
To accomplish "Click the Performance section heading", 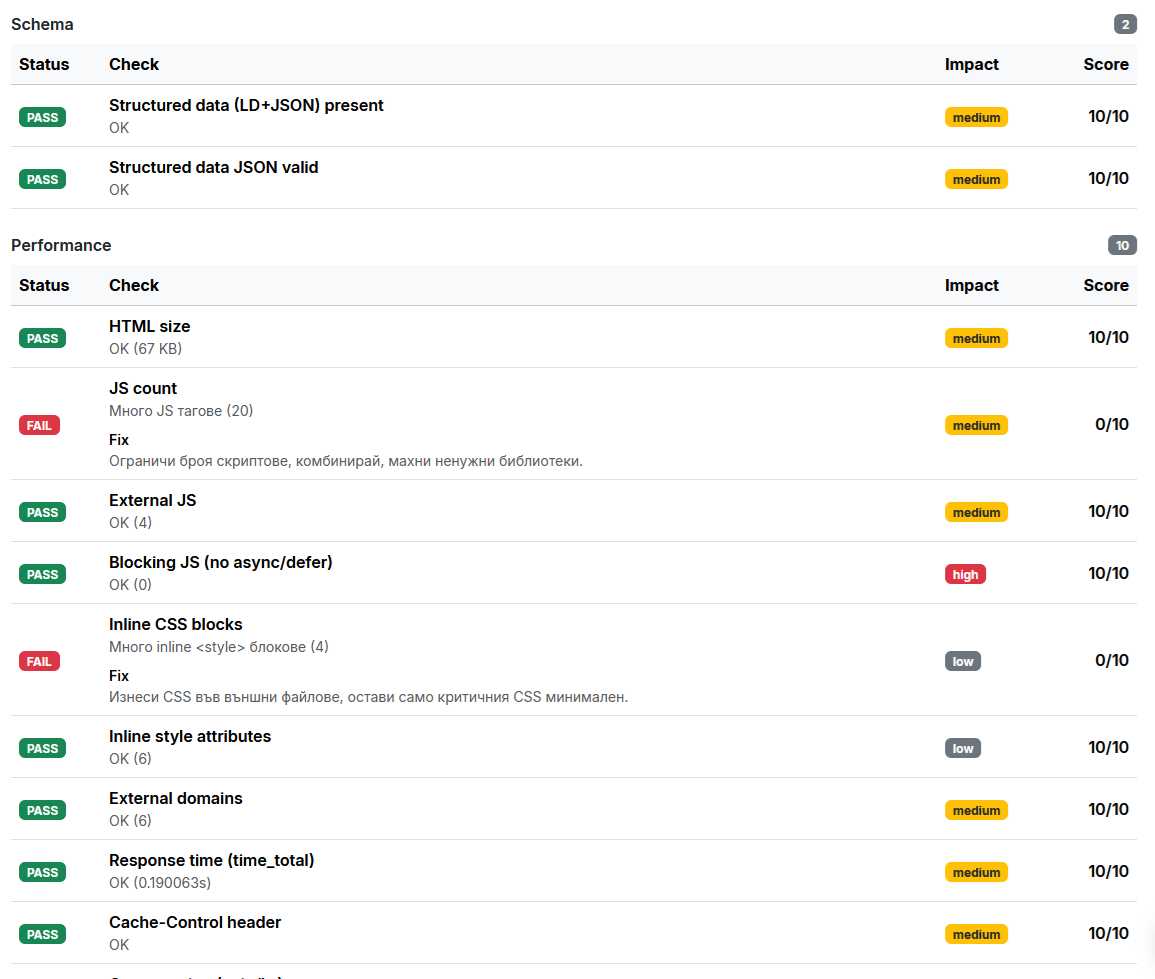I will (61, 245).
